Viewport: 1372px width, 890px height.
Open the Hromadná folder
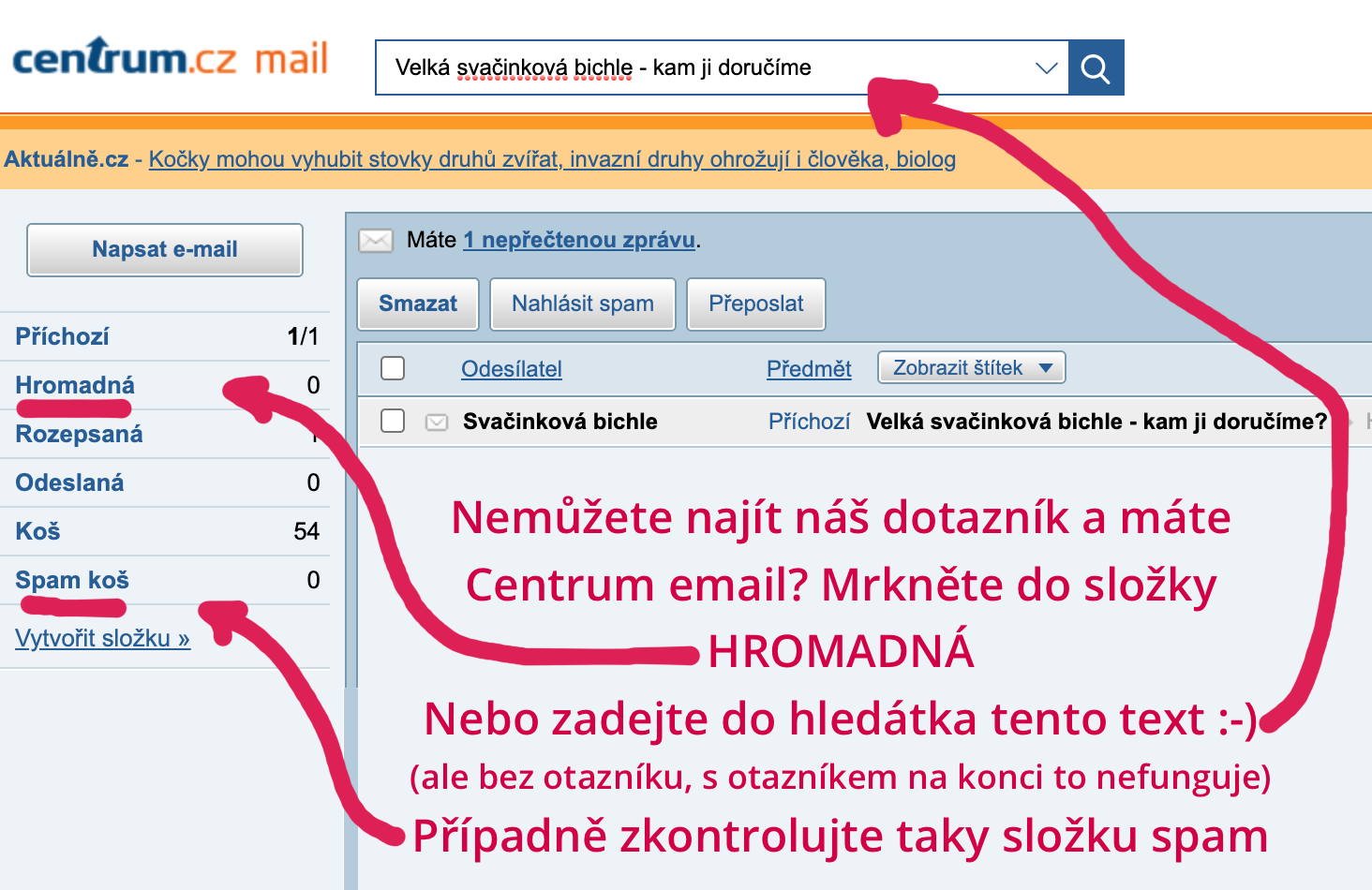[75, 385]
